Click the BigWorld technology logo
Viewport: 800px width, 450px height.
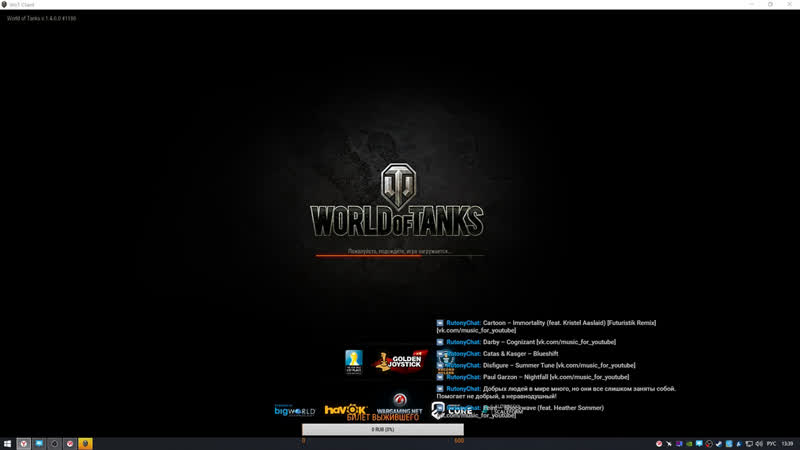coord(295,410)
